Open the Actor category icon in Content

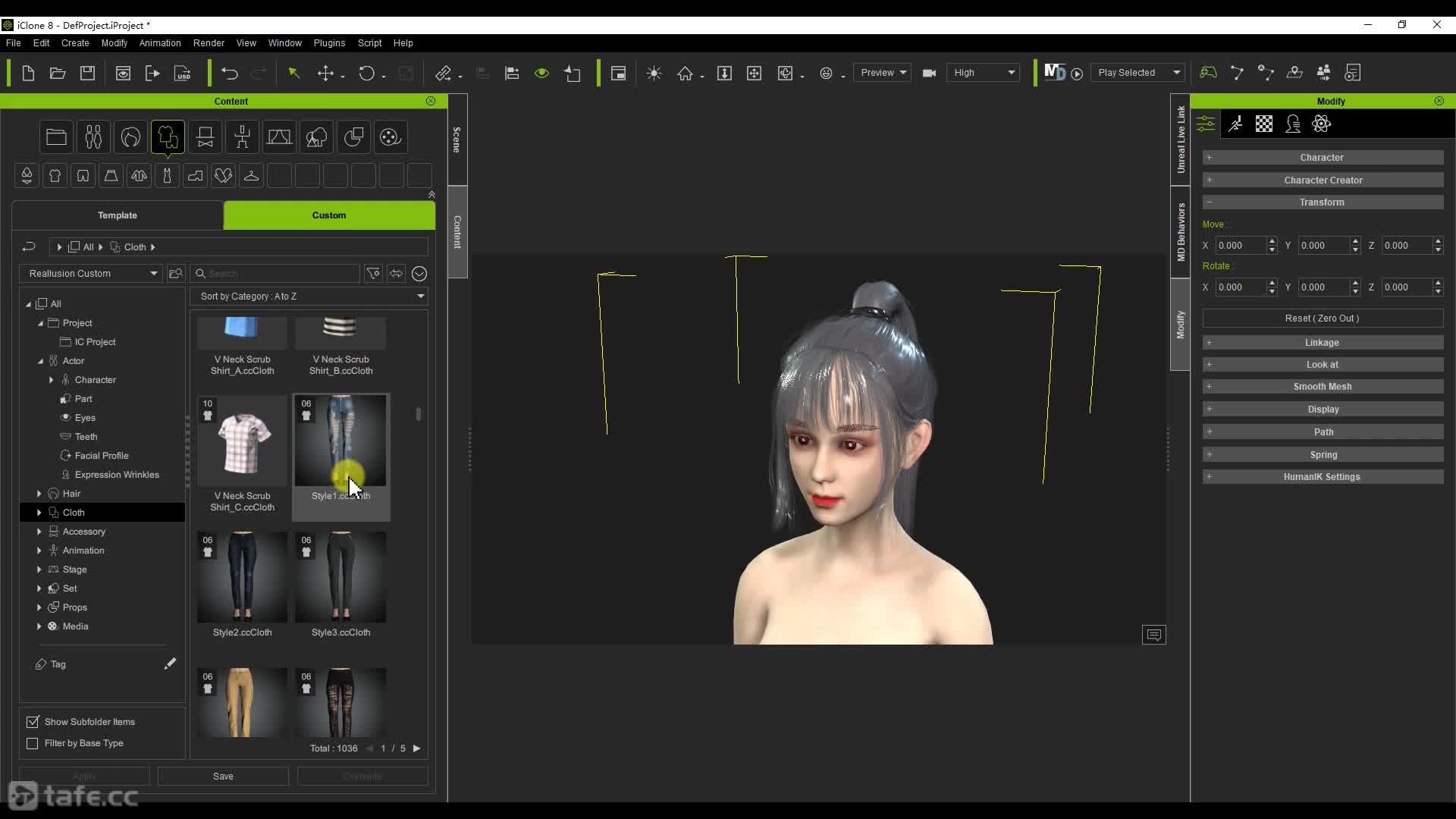coord(93,137)
